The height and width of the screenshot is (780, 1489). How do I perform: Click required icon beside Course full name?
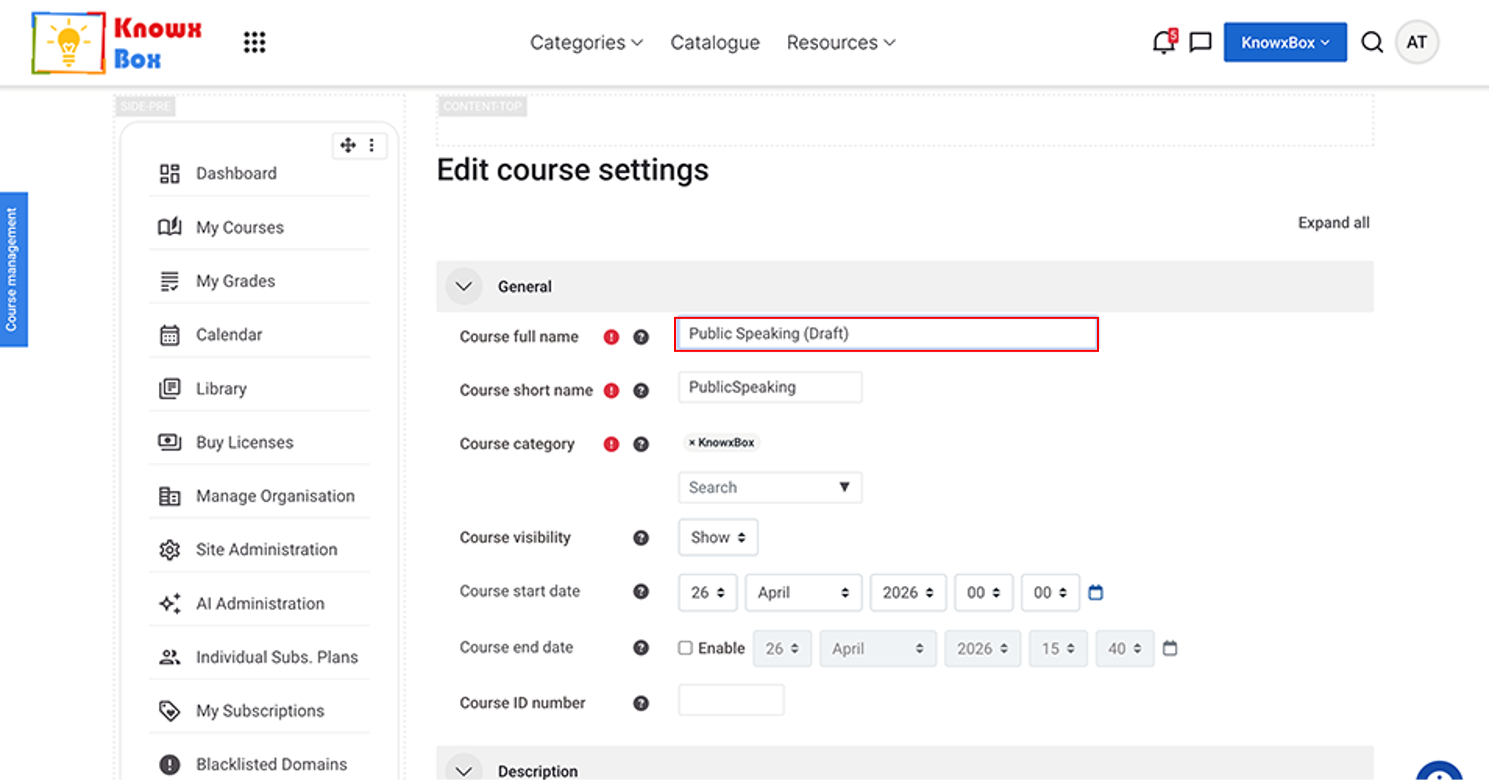[611, 337]
